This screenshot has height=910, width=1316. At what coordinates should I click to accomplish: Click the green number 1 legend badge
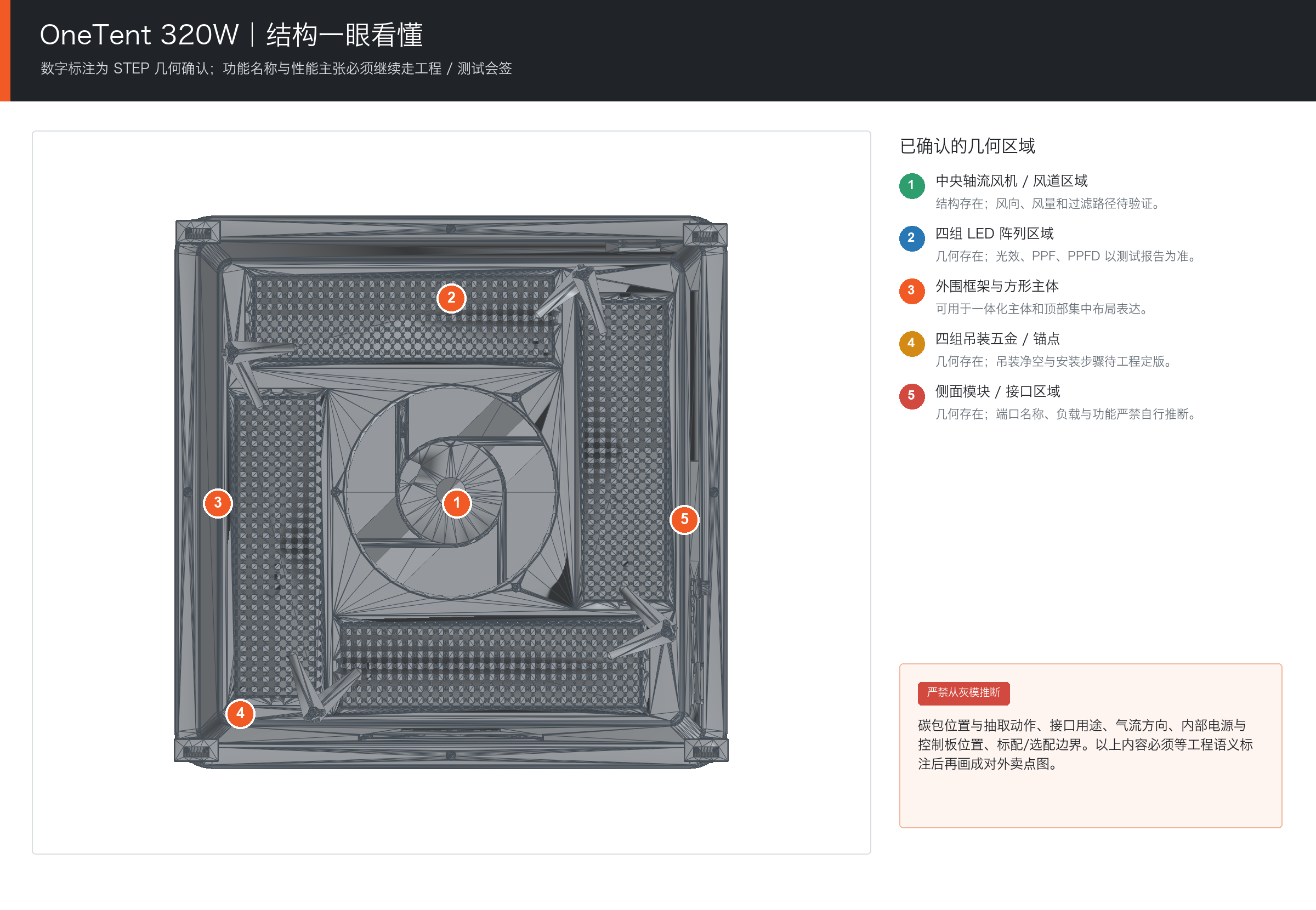pos(911,185)
